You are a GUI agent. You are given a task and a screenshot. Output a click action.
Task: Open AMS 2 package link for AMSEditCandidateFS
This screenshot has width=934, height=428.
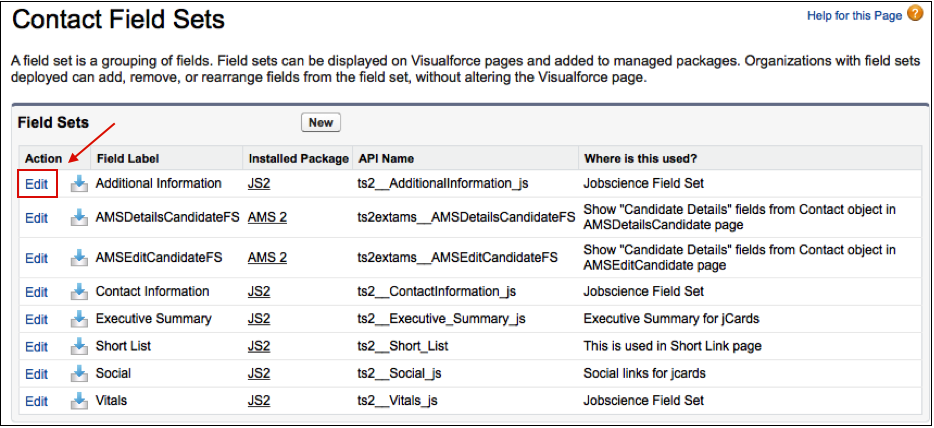click(267, 258)
